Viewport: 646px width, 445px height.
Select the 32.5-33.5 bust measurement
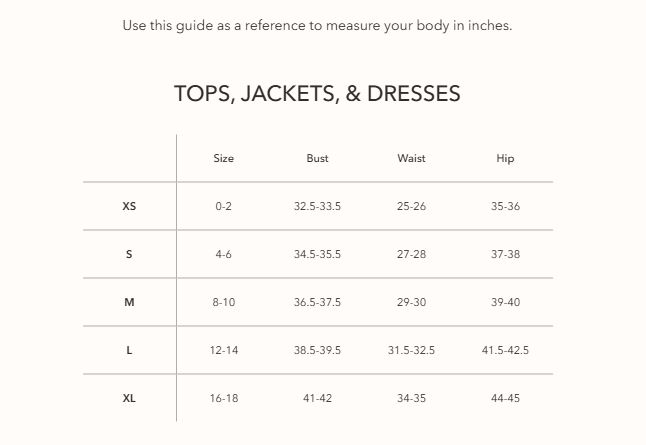pyautogui.click(x=317, y=206)
